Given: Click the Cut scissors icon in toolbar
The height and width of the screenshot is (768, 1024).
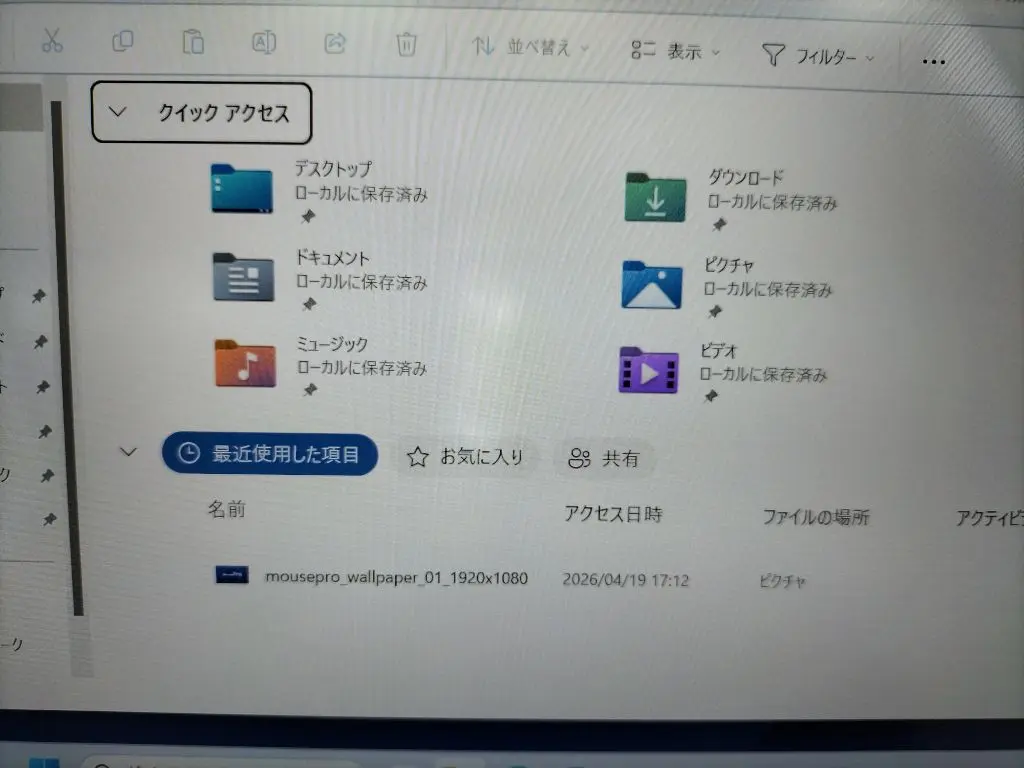Looking at the screenshot, I should point(52,41).
